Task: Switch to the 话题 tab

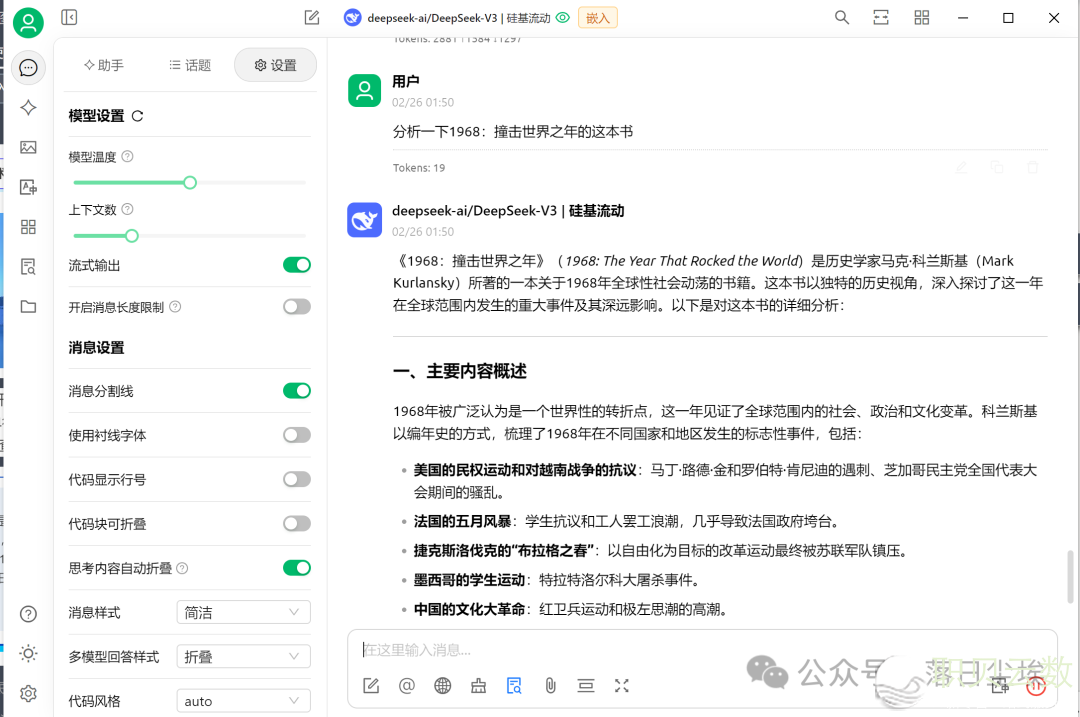Action: click(x=190, y=65)
